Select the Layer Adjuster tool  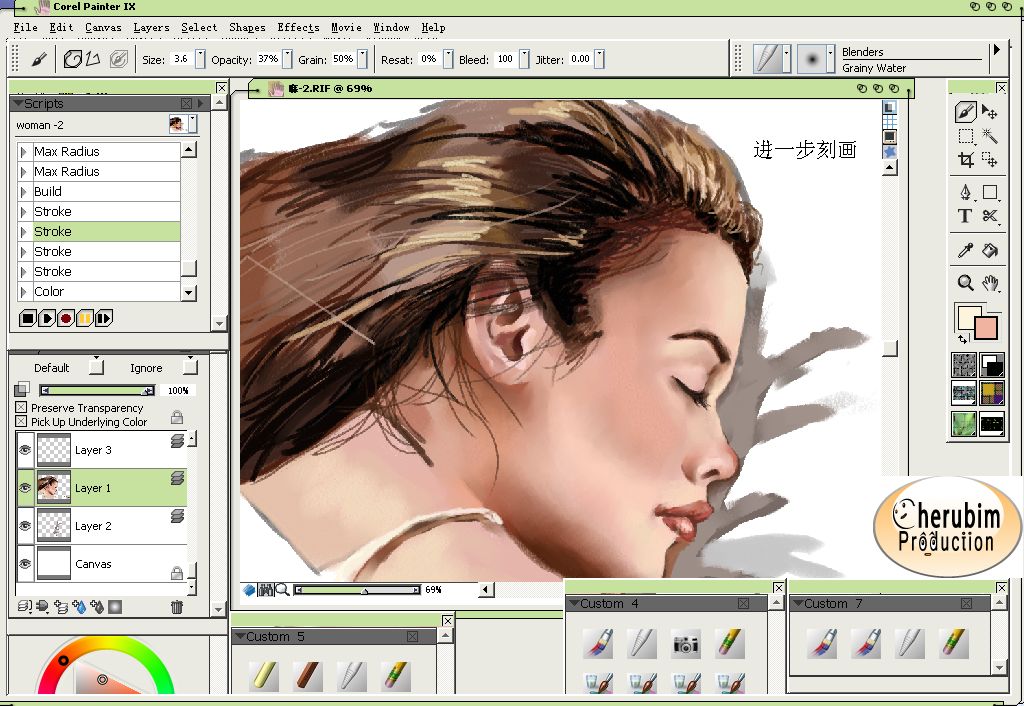pos(990,112)
